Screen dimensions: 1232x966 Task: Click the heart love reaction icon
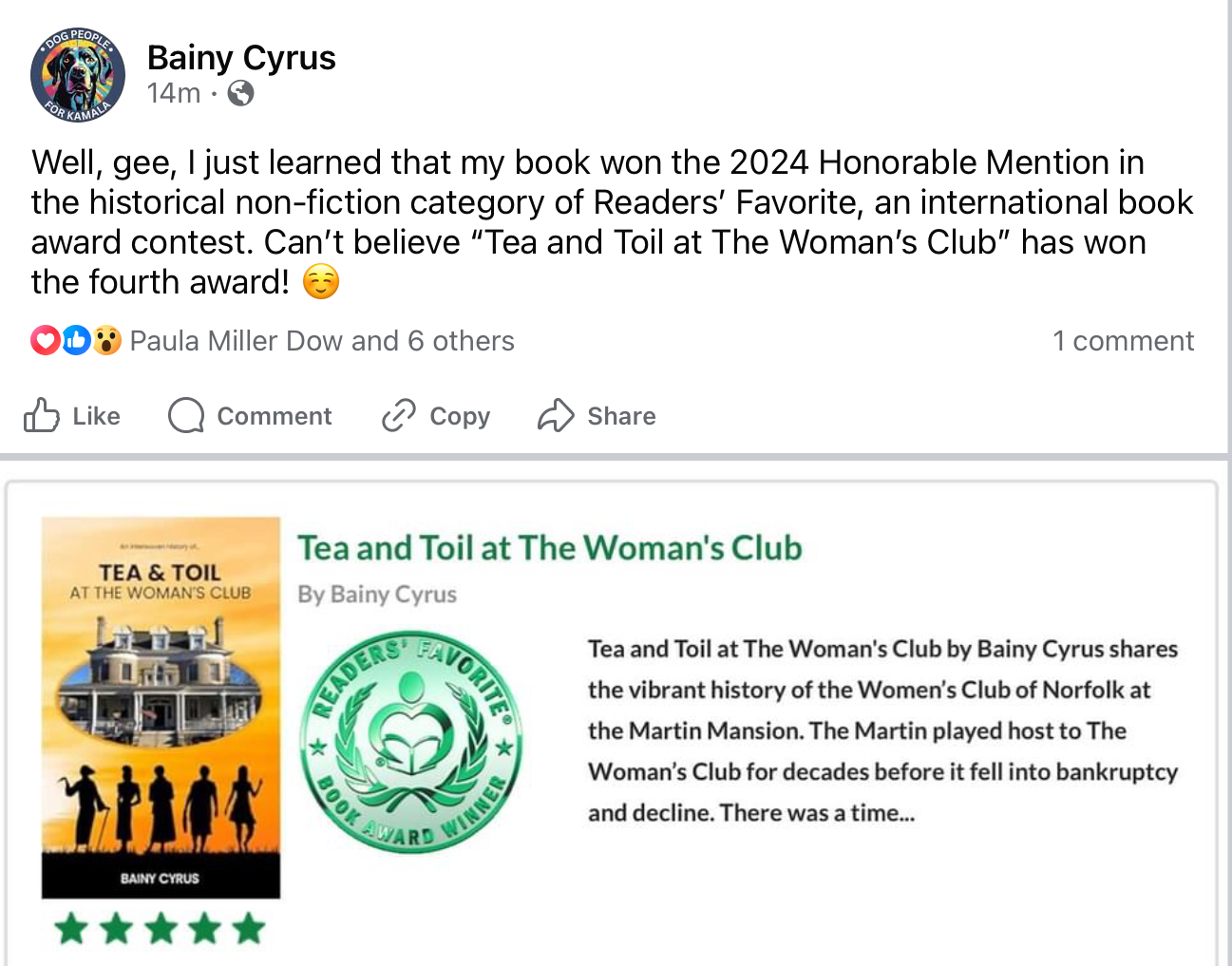(45, 340)
